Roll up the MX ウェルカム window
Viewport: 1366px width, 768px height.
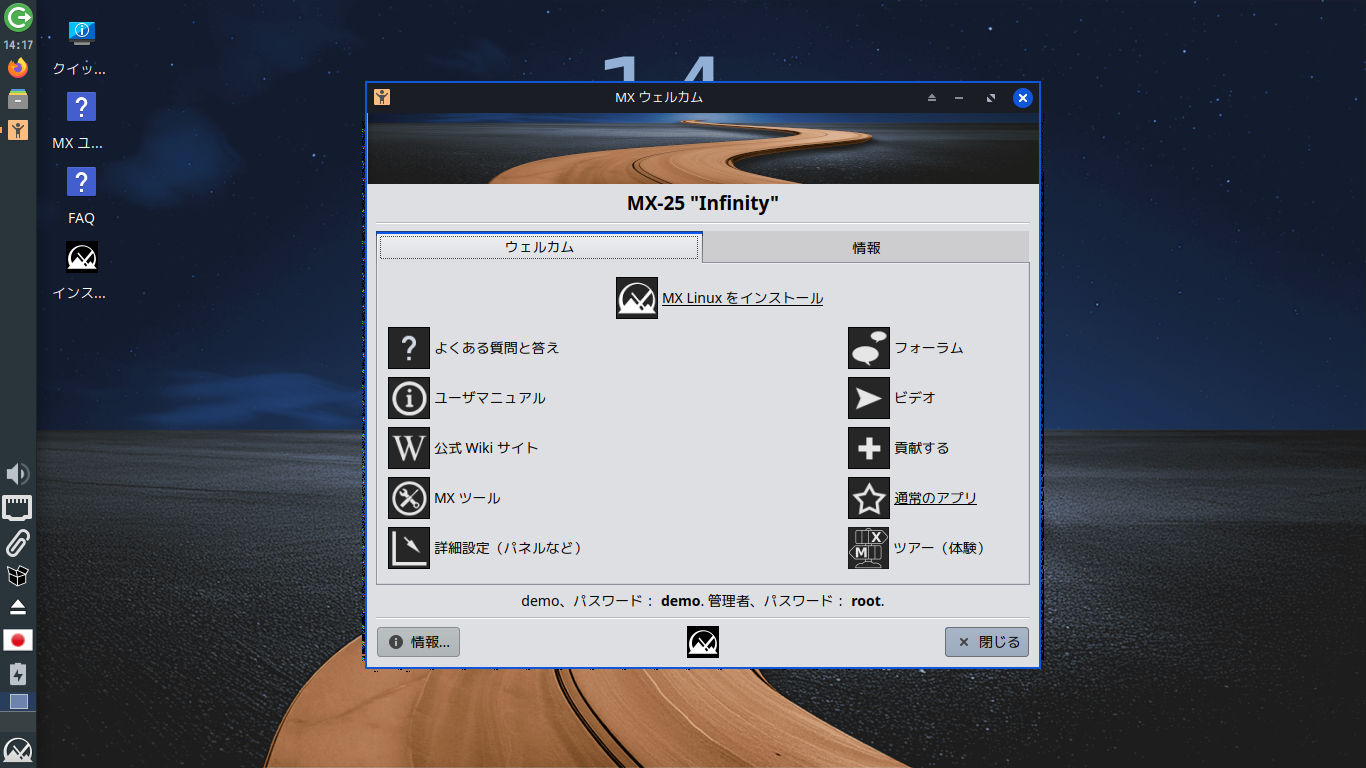[932, 98]
